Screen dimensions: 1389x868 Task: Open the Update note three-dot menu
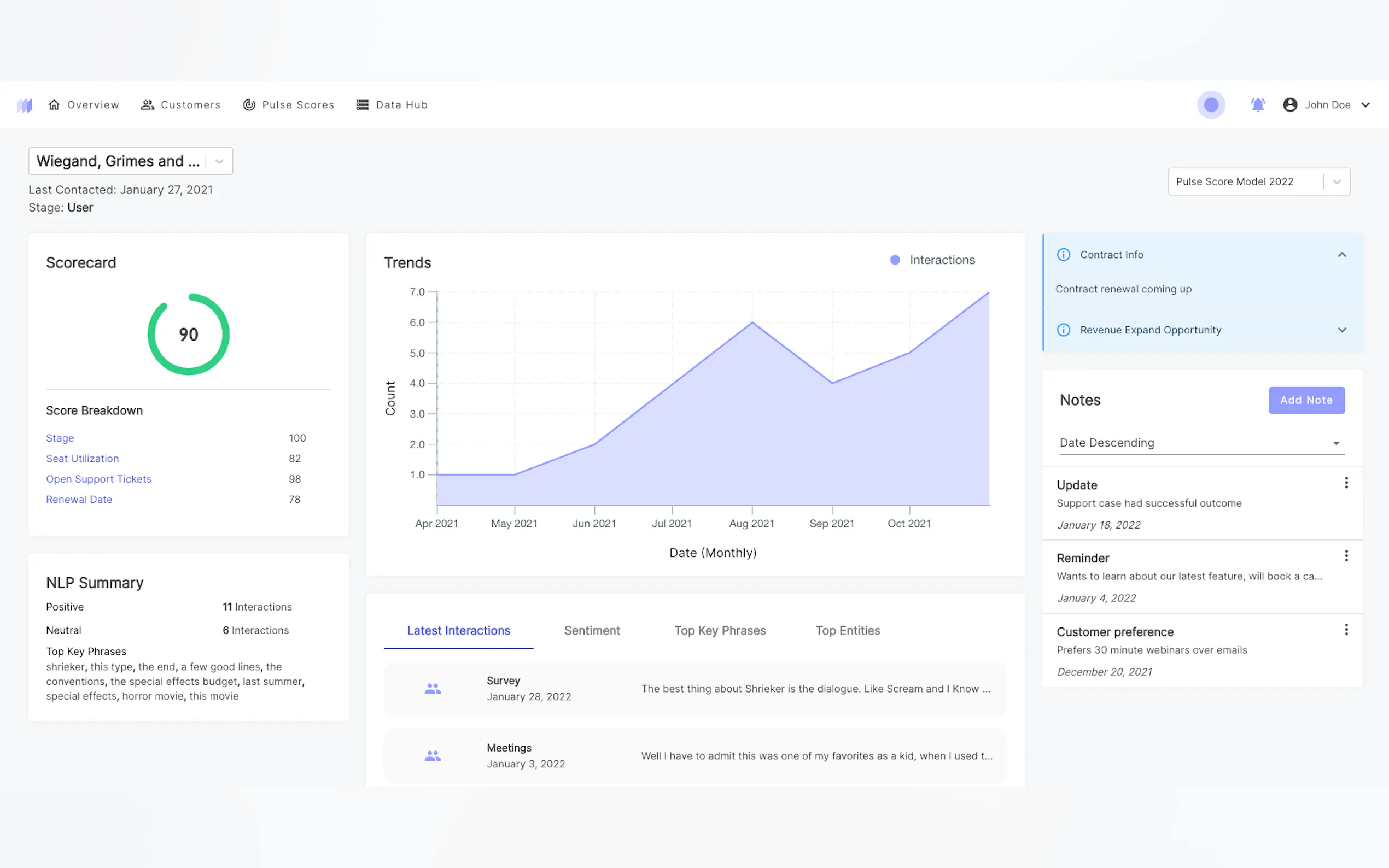(1346, 483)
